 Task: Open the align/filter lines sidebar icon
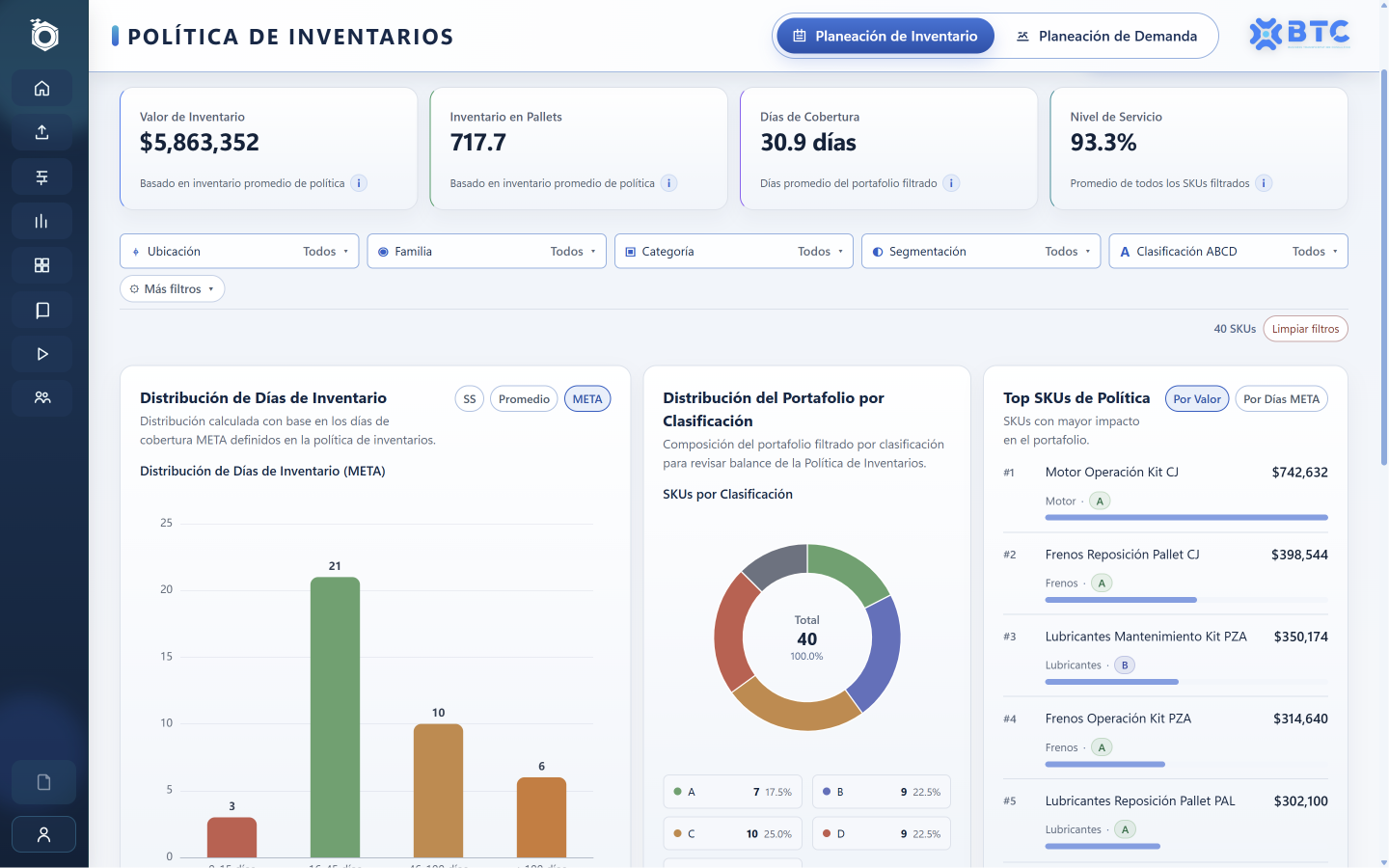pos(42,177)
